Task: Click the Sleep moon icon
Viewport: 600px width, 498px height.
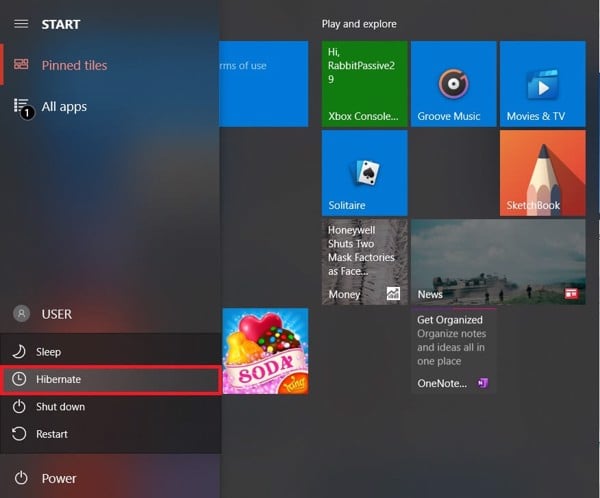Action: click(x=19, y=351)
